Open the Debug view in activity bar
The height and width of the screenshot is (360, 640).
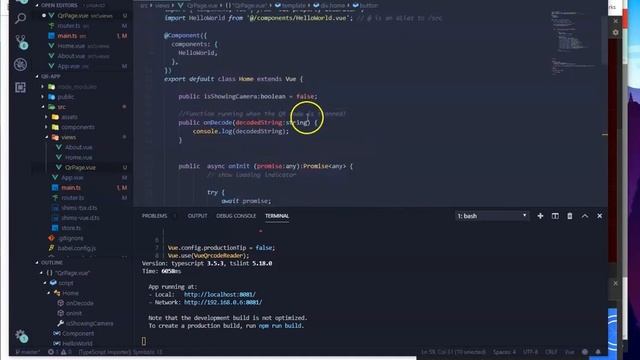(20, 64)
